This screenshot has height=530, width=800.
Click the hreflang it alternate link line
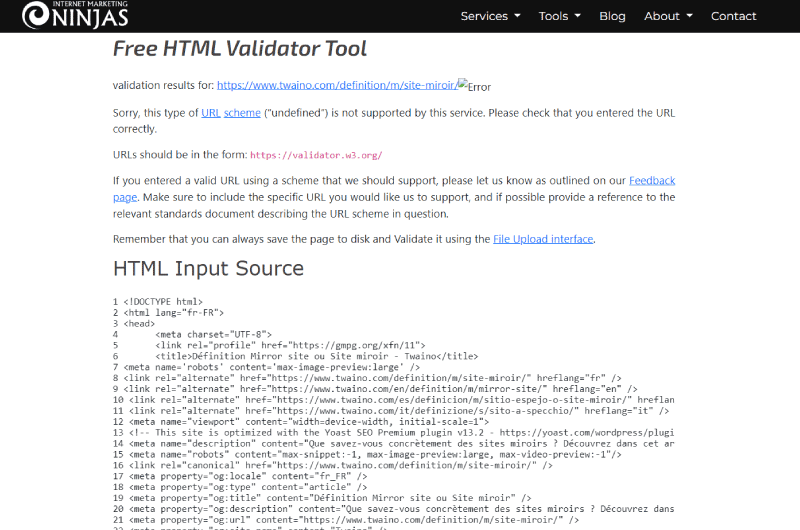pyautogui.click(x=391, y=411)
